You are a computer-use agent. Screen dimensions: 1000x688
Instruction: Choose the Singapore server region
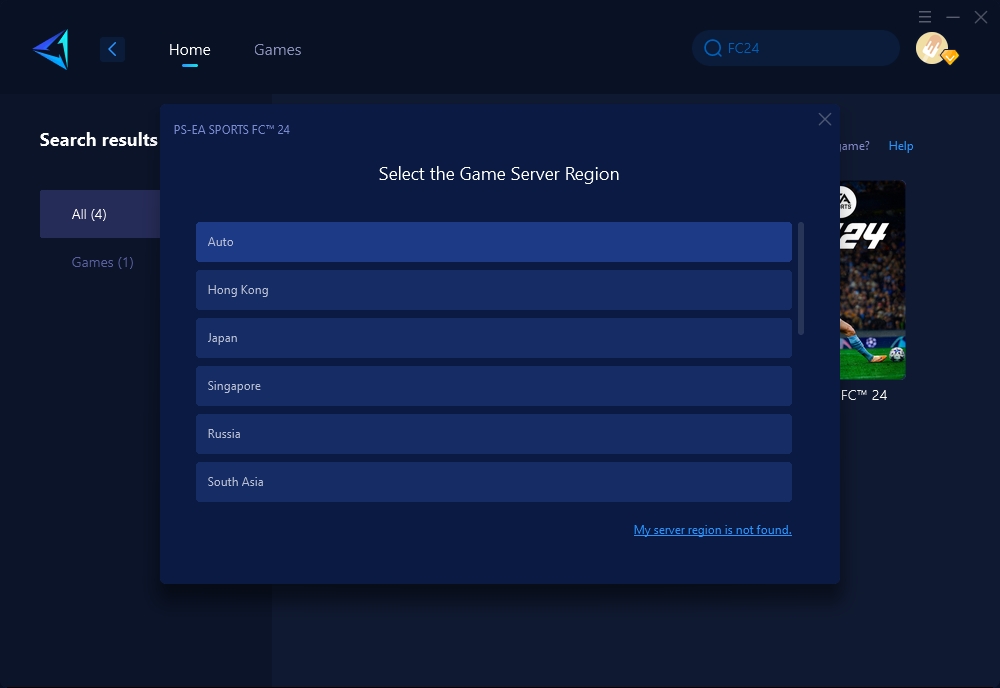coord(494,386)
